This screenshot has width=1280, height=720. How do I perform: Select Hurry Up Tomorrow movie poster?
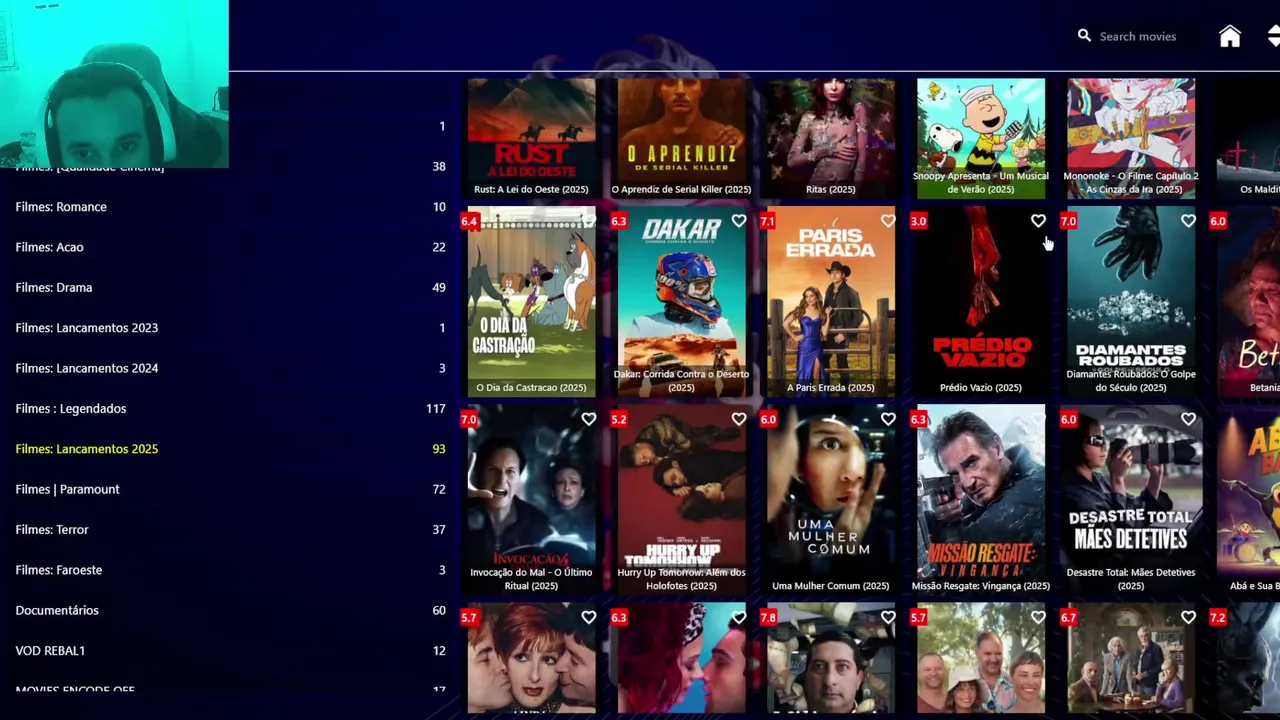coord(681,499)
